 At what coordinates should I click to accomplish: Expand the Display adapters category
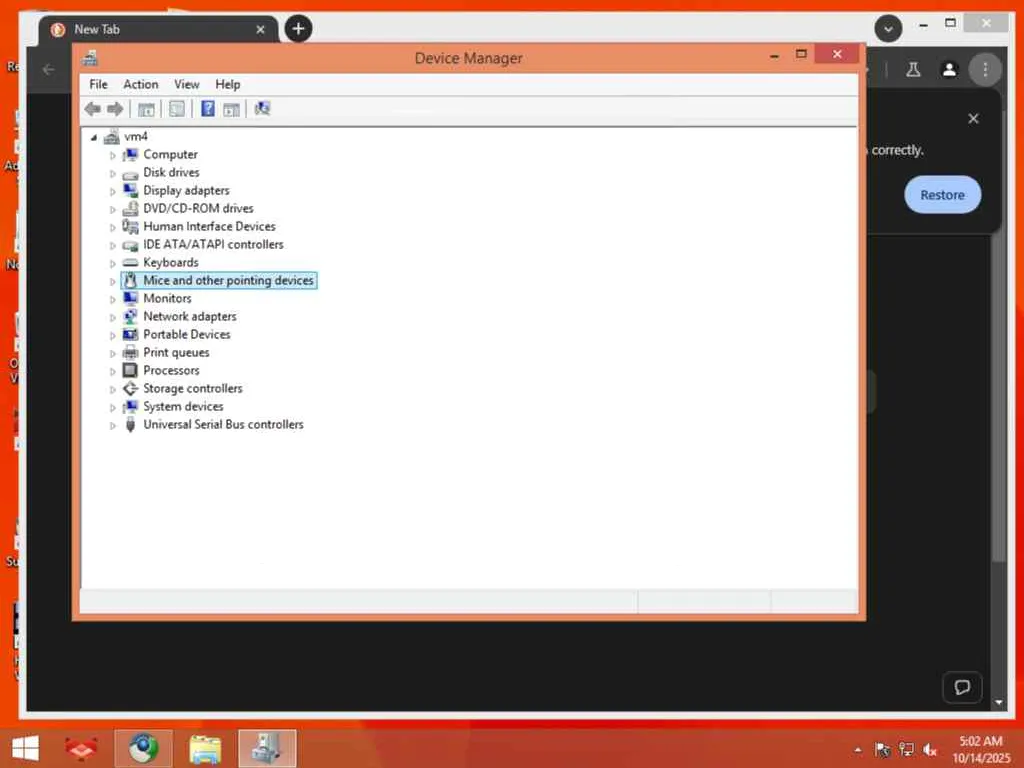tap(112, 191)
